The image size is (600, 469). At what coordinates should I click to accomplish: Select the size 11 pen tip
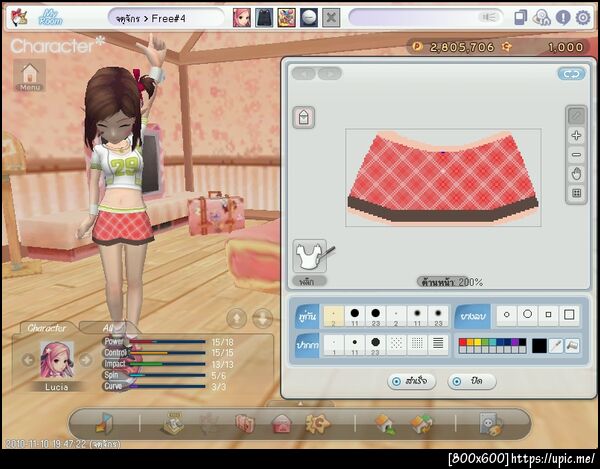pyautogui.click(x=355, y=345)
